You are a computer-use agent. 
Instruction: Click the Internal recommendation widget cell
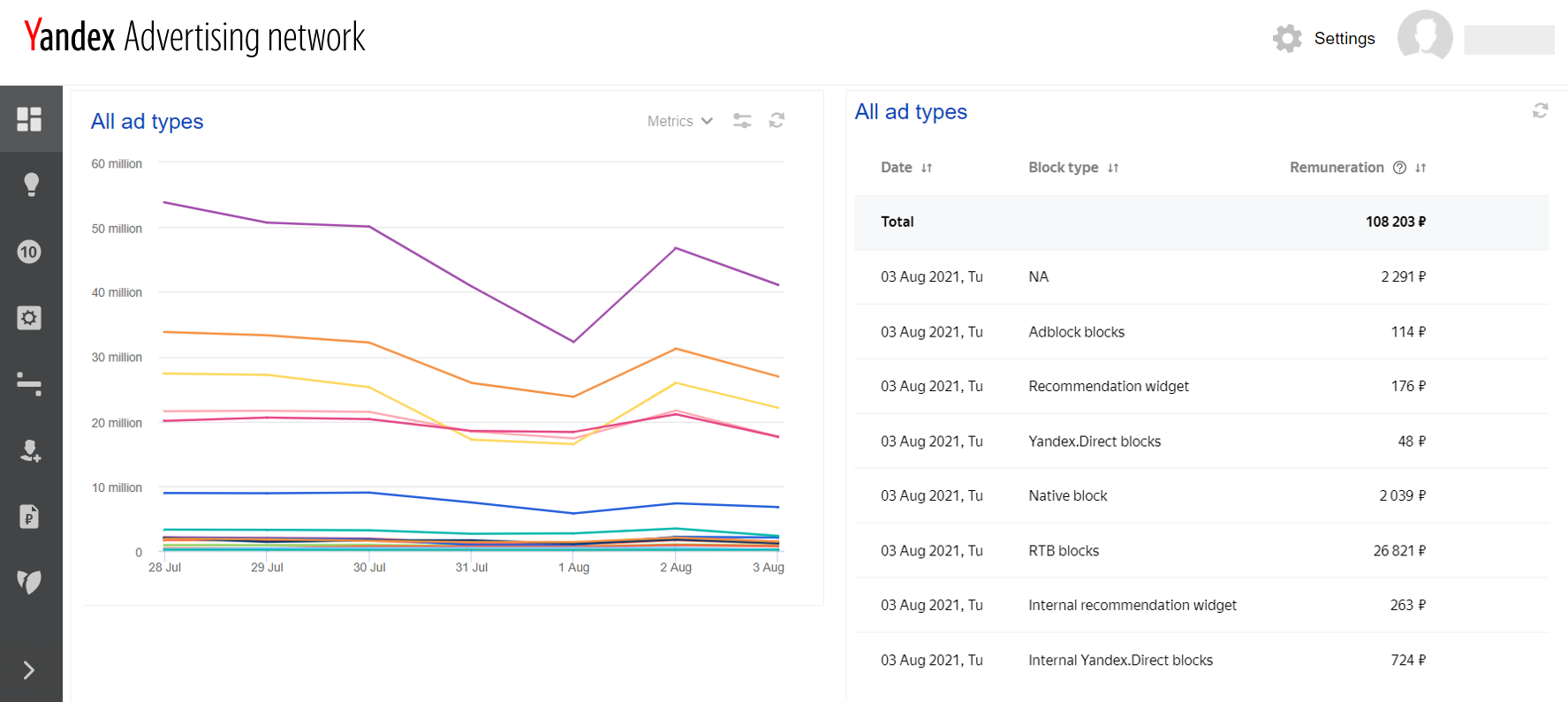click(x=1132, y=606)
